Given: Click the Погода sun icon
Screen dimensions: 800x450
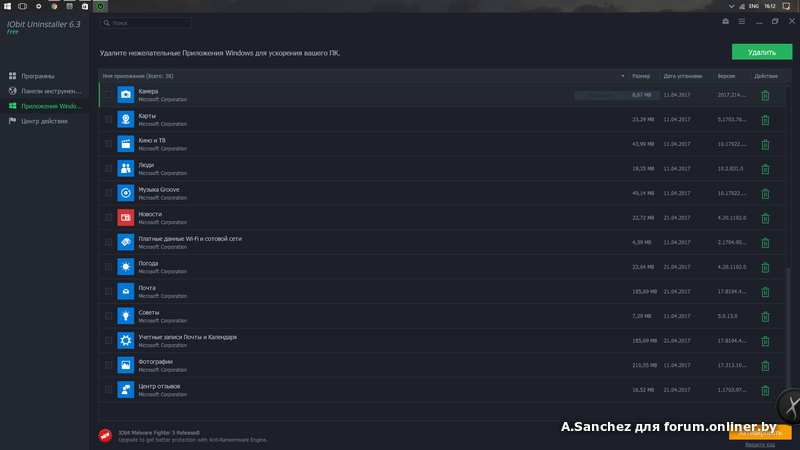Looking at the screenshot, I should pyautogui.click(x=126, y=267).
